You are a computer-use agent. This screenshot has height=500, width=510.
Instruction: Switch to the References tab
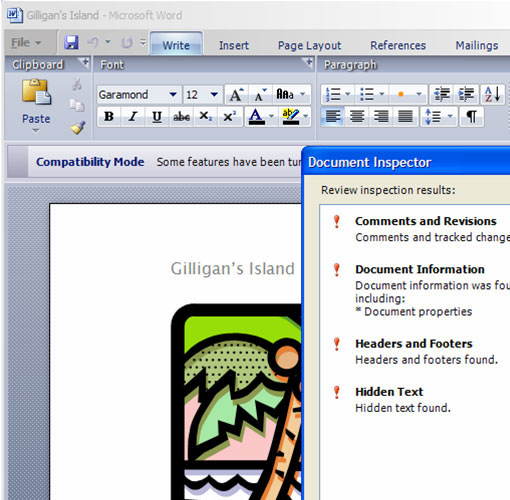[x=398, y=45]
